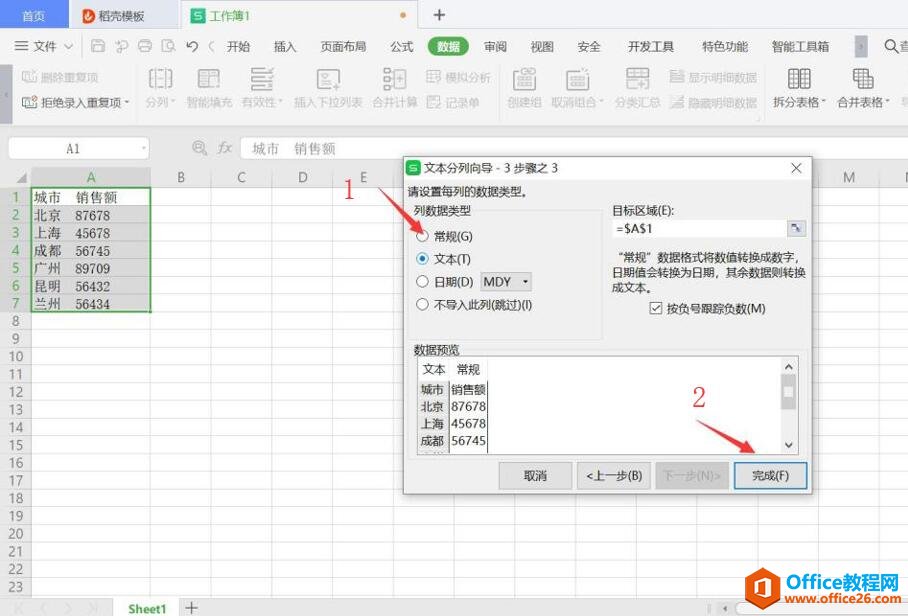
Task: Click the 完成(F) finish button
Action: click(x=770, y=475)
